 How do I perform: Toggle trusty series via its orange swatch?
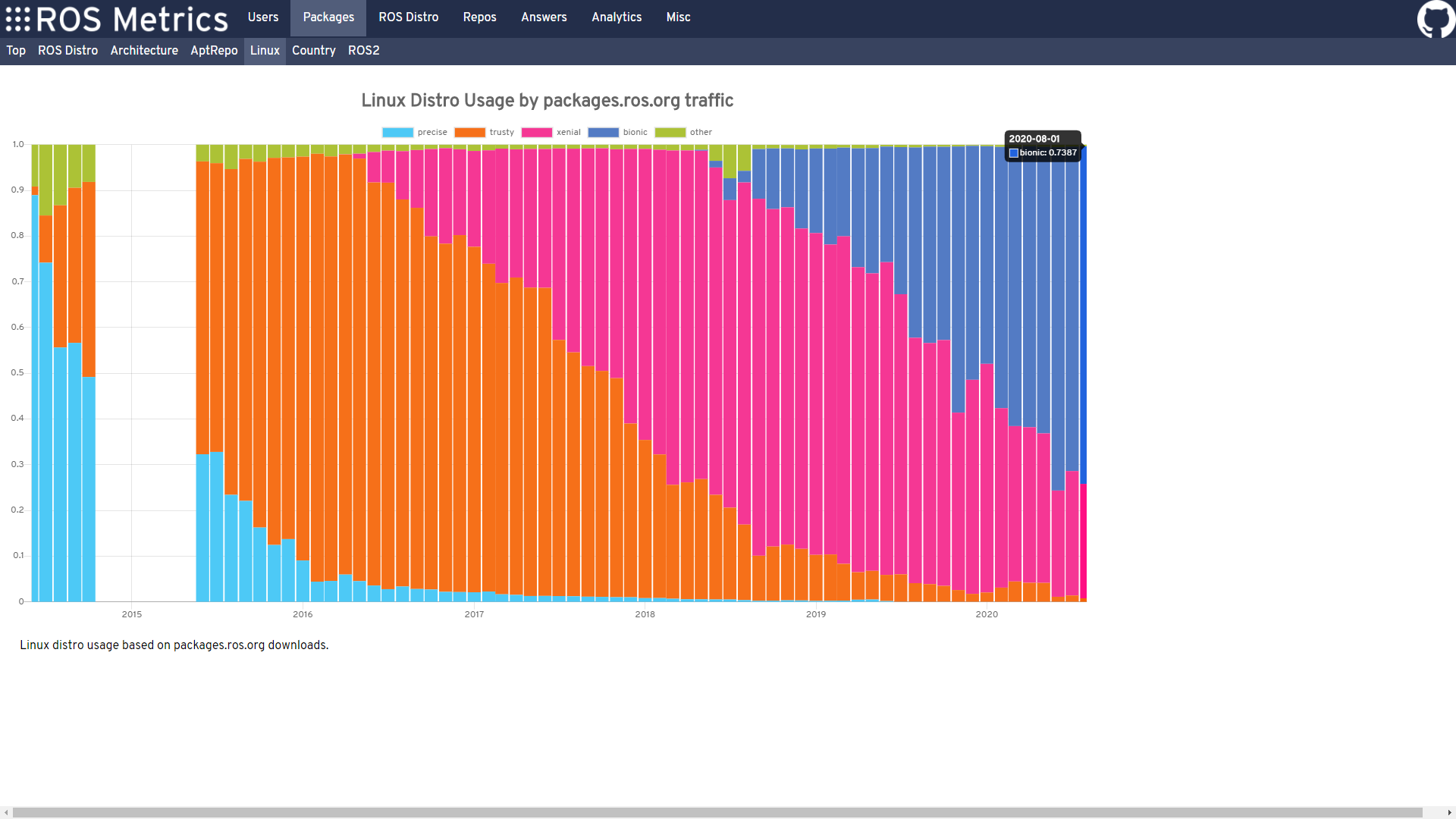coord(469,133)
